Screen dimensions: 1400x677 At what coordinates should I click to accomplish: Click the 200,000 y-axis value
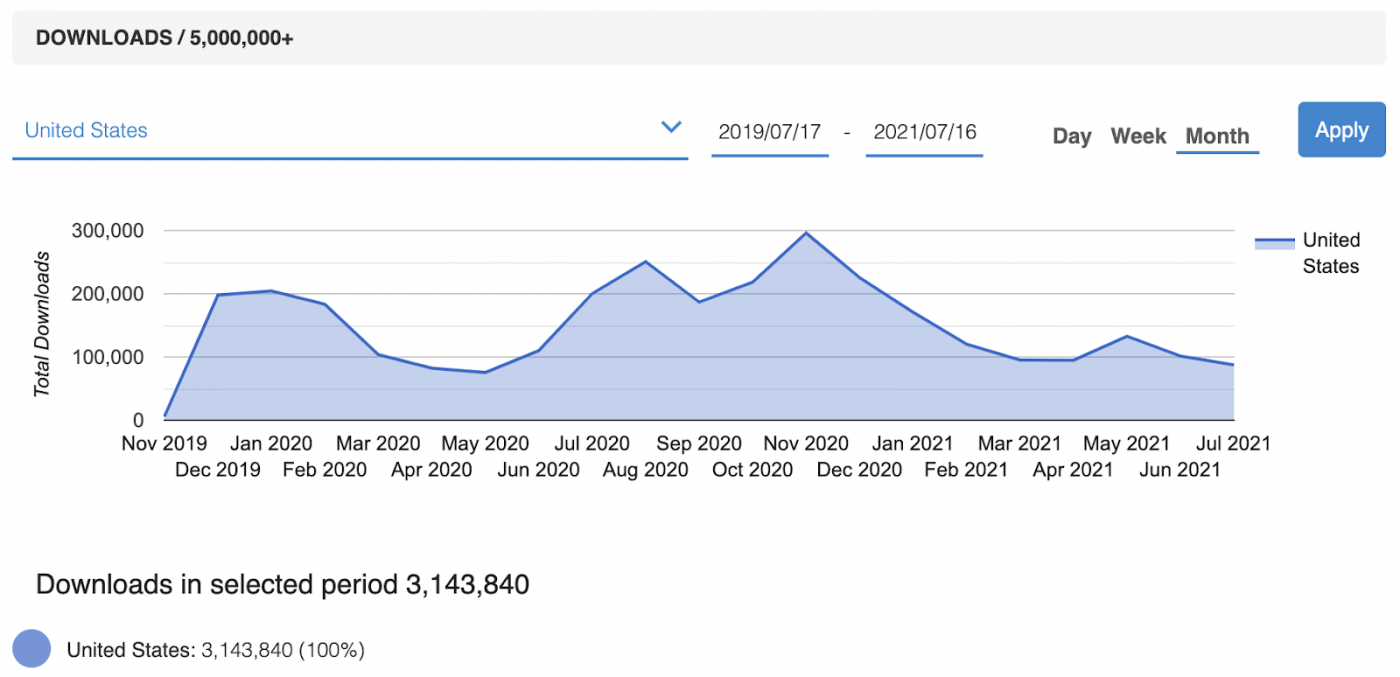[108, 294]
